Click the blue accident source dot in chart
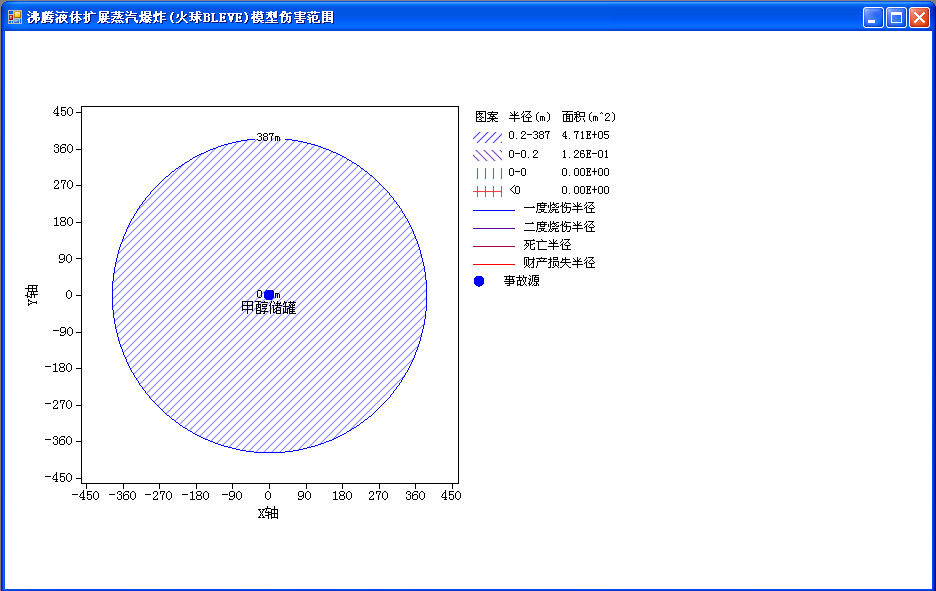The width and height of the screenshot is (936, 591). pos(269,295)
